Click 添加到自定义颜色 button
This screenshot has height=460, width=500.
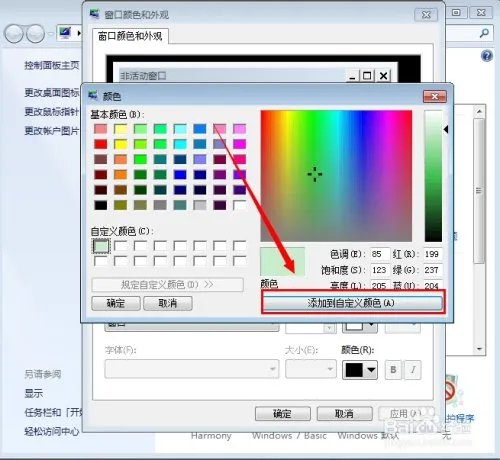[x=353, y=303]
